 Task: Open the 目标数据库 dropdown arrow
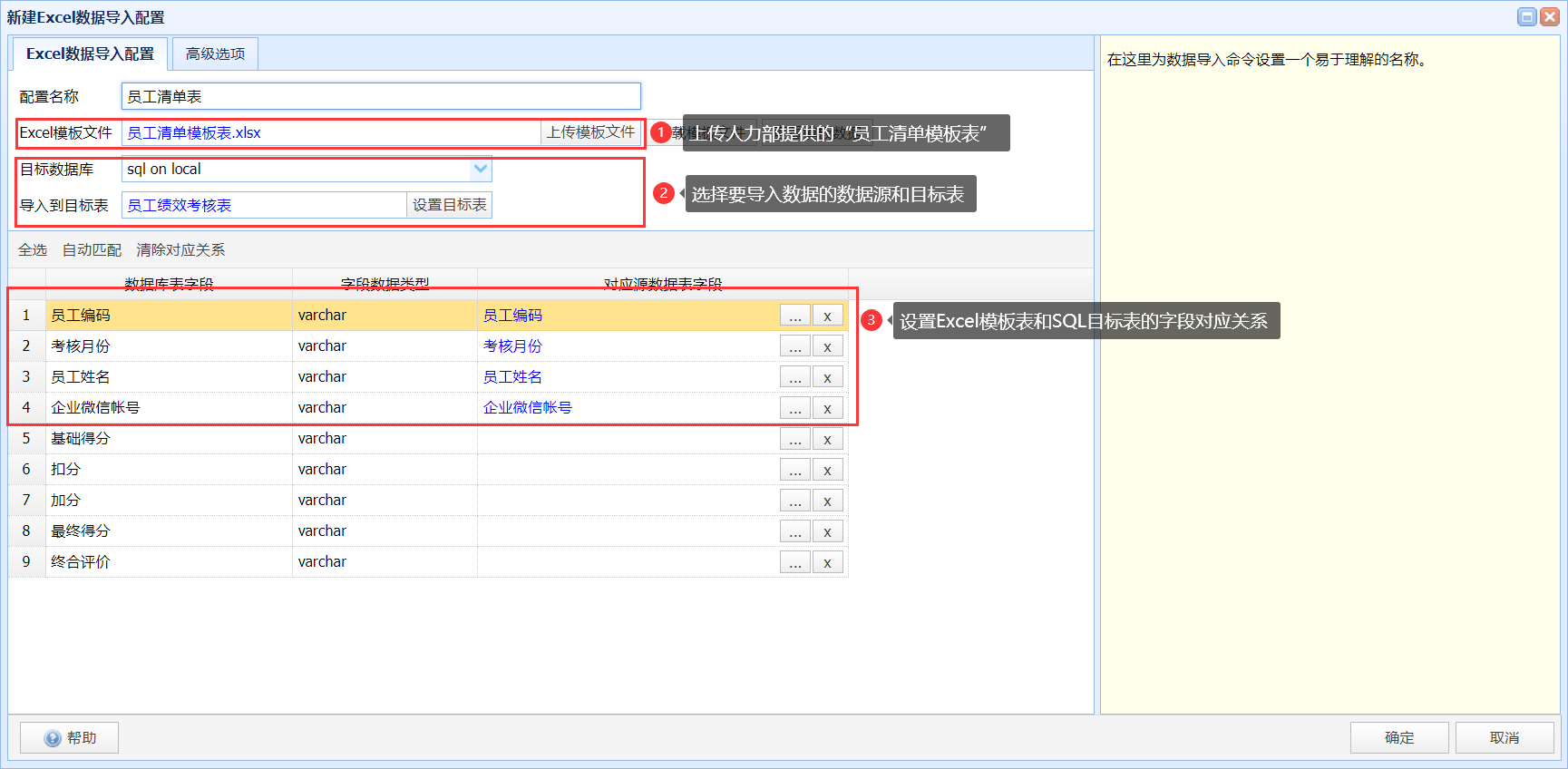481,169
